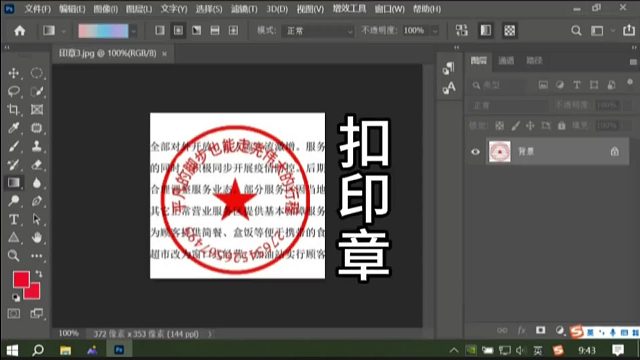
Task: Select the Brush tool
Action: coord(13,146)
